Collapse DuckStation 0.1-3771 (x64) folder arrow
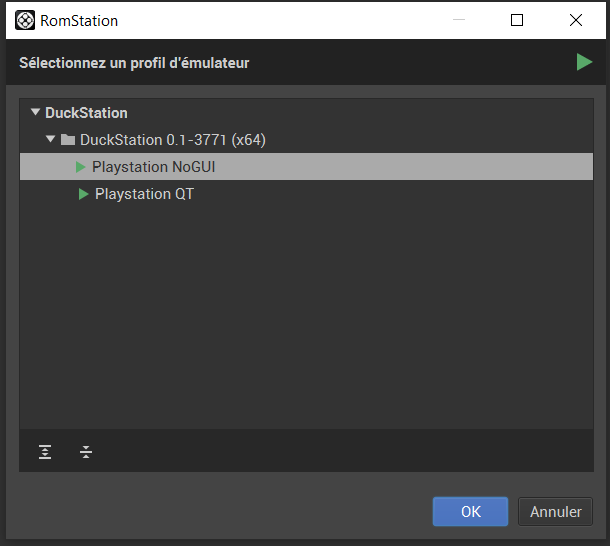The height and width of the screenshot is (546, 610). 51,139
